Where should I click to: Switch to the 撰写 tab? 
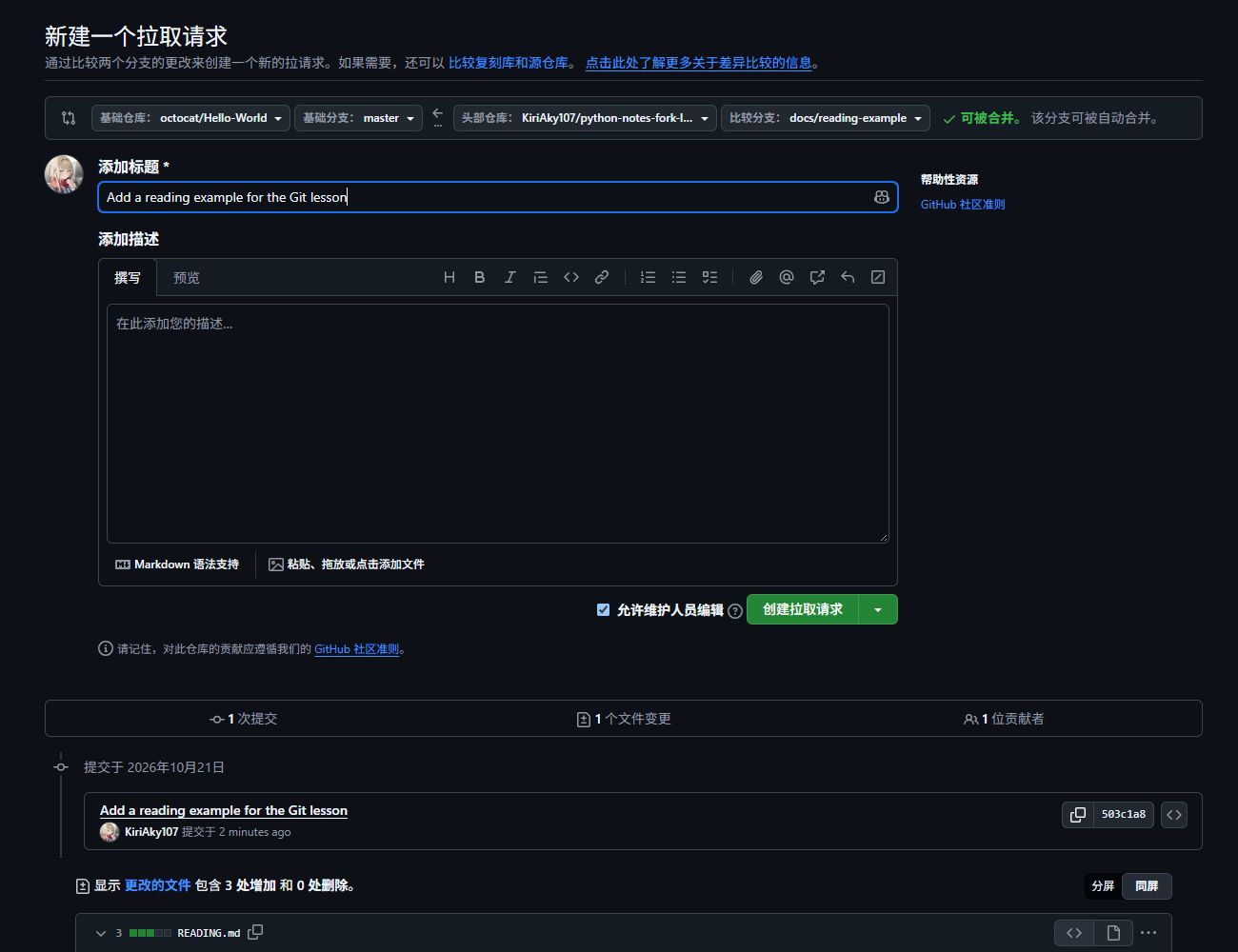coord(128,278)
